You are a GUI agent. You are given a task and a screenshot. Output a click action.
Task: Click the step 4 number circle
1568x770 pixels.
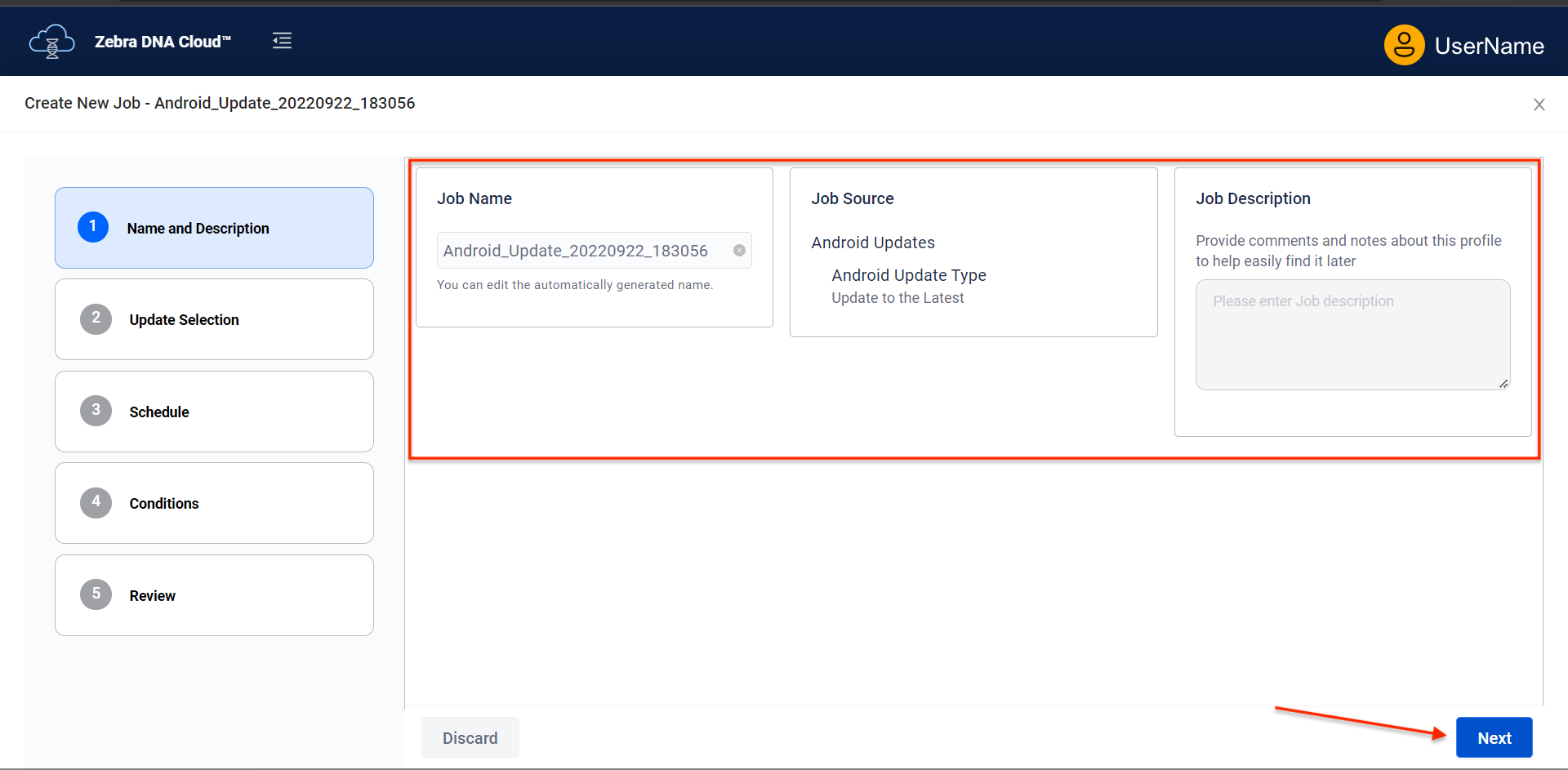click(96, 502)
